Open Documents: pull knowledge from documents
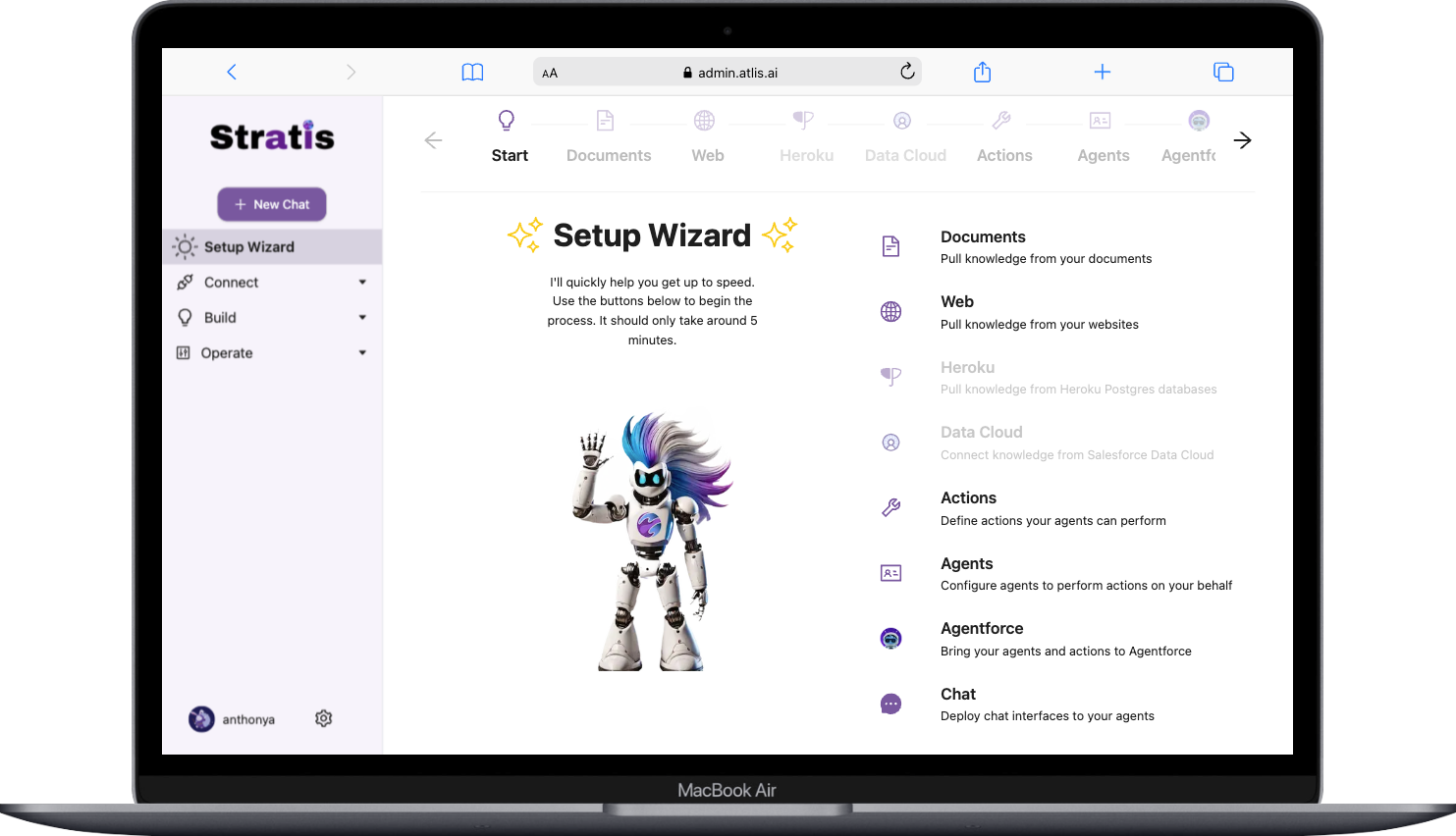Viewport: 1456px width, 836px height. (1047, 247)
